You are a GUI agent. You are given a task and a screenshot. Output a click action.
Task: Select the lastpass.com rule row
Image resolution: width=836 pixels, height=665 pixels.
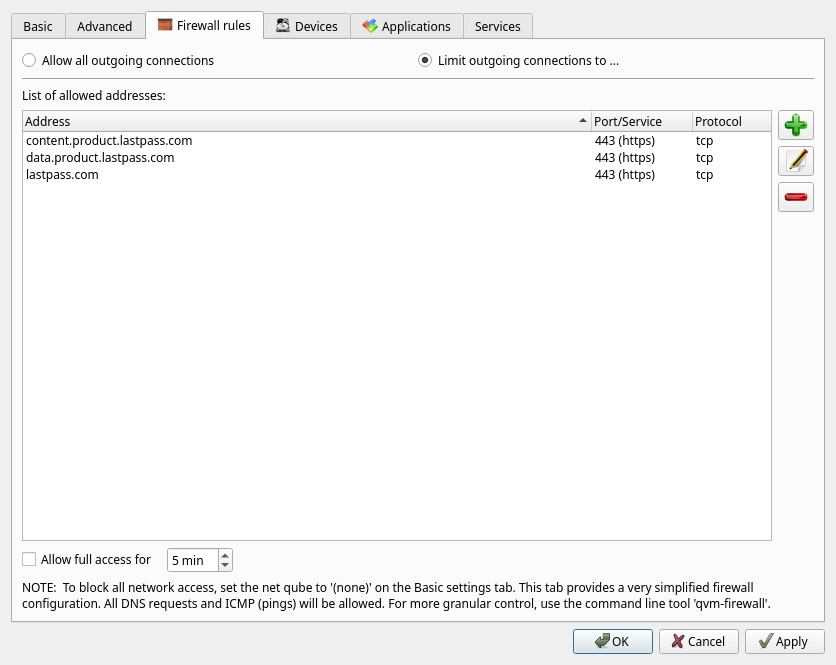coord(397,175)
